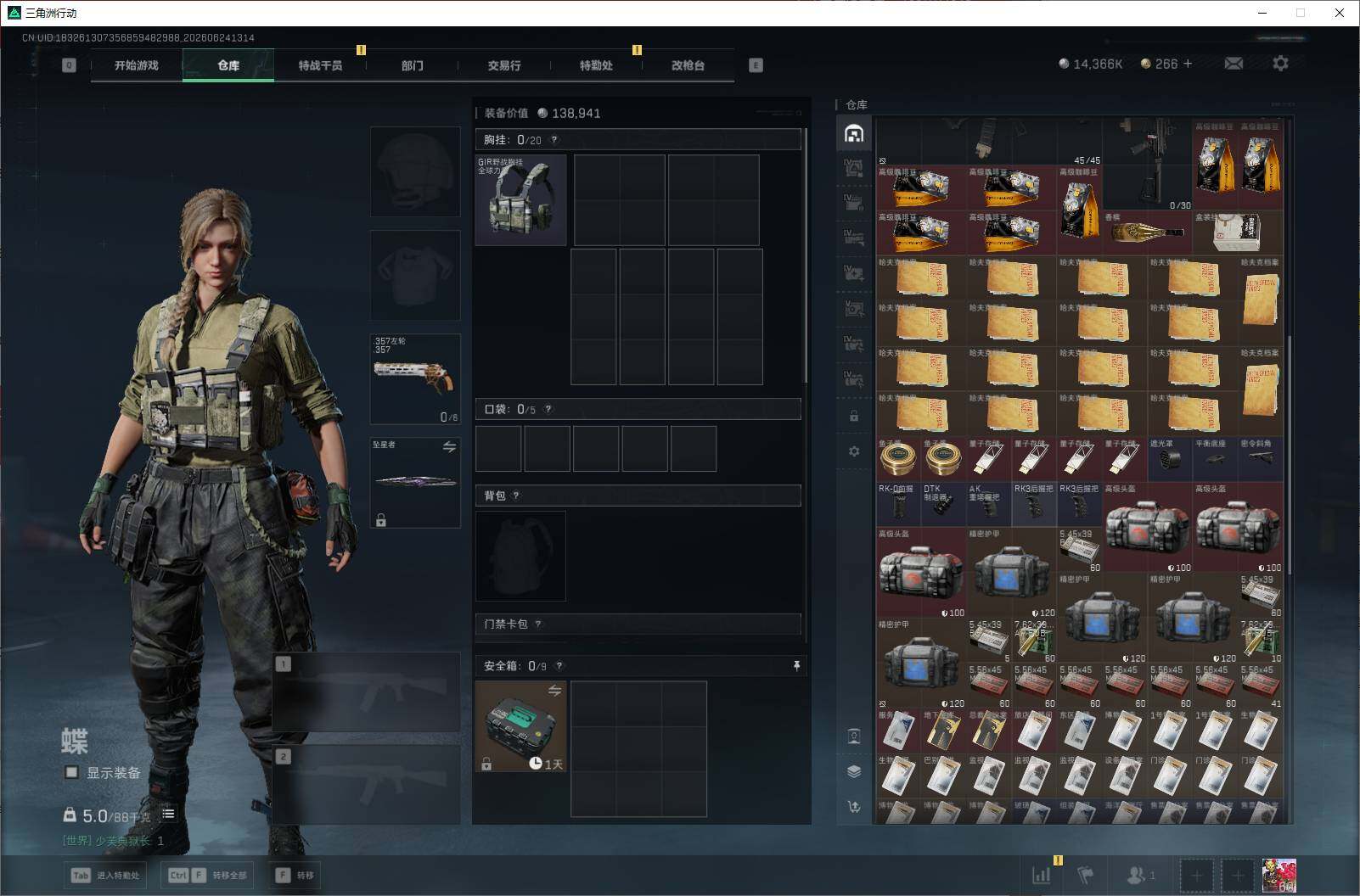Open the sidebar padlock locked-storage icon
This screenshot has height=896, width=1360.
(854, 417)
